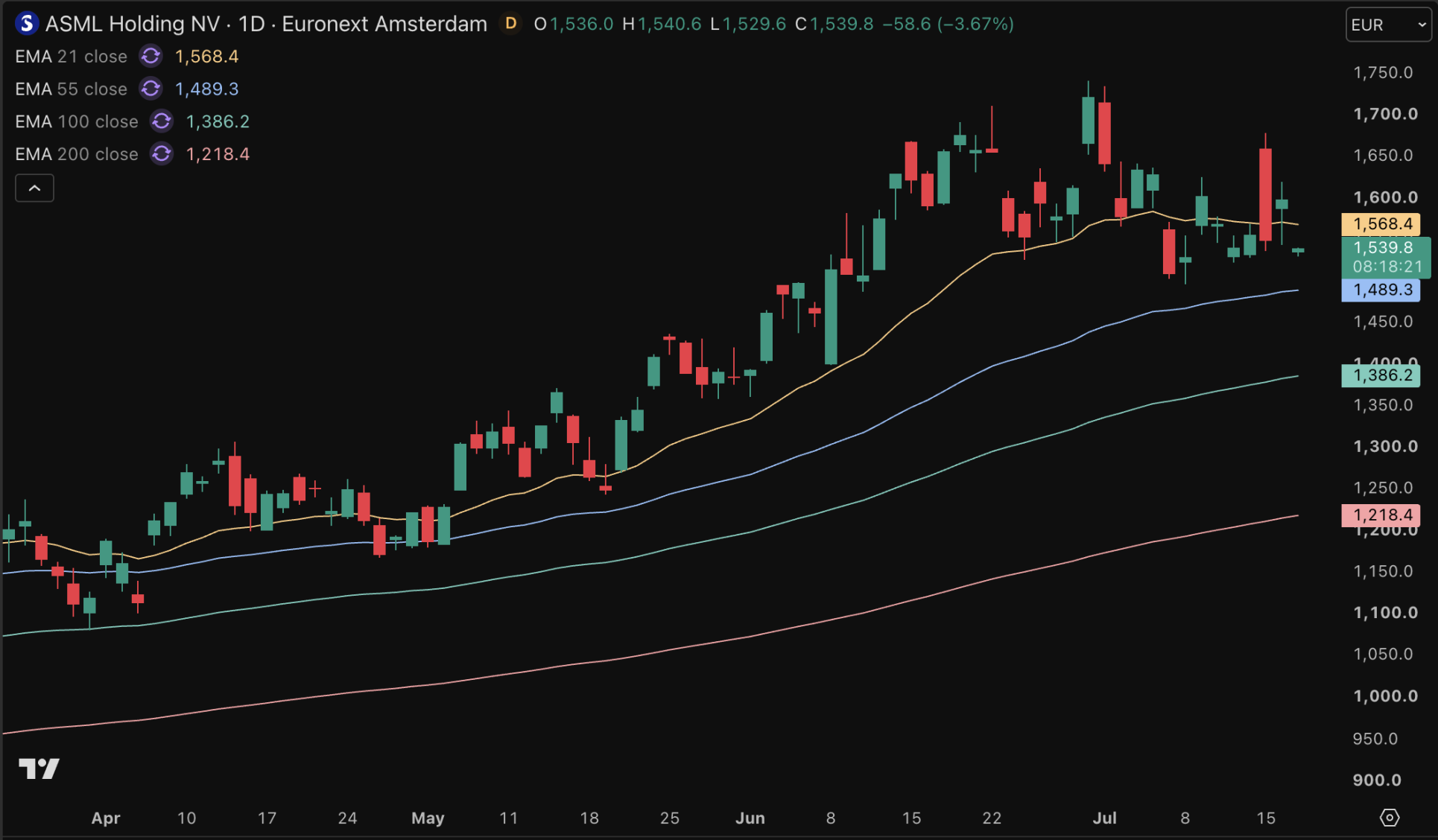Click the May label on time axis
The image size is (1438, 840).
pyautogui.click(x=428, y=818)
